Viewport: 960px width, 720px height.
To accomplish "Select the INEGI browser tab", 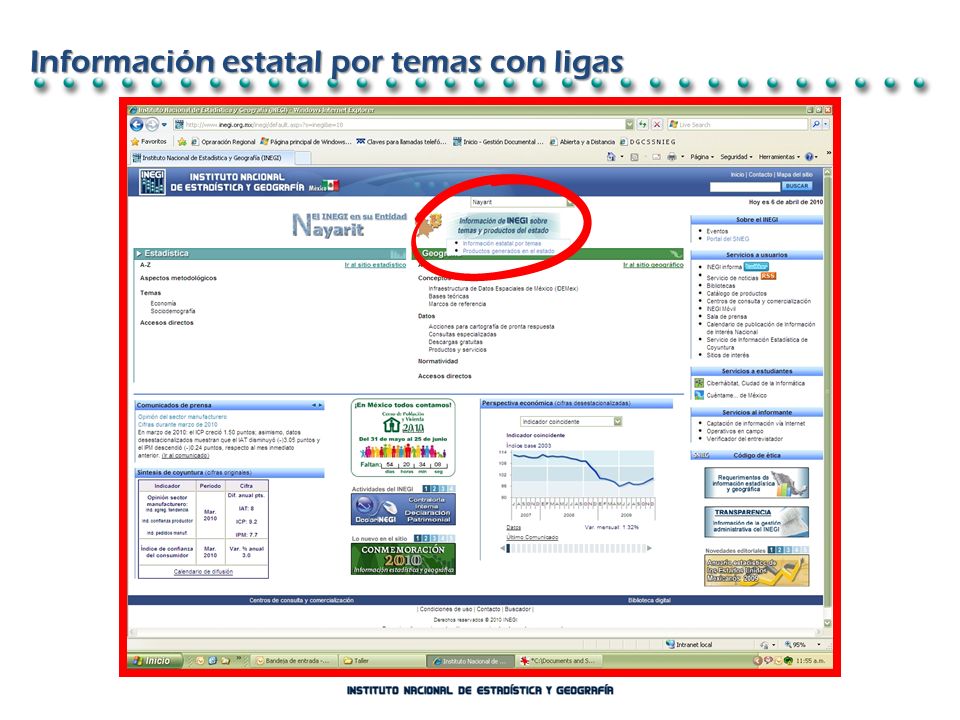I will pyautogui.click(x=212, y=158).
